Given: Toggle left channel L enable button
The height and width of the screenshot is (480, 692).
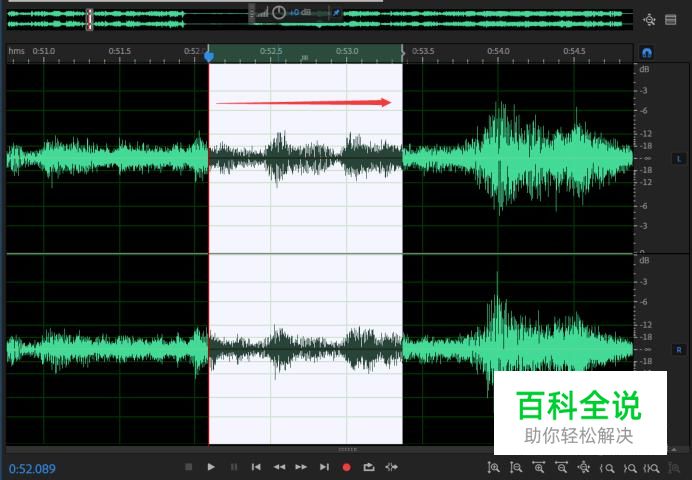Looking at the screenshot, I should coord(679,159).
